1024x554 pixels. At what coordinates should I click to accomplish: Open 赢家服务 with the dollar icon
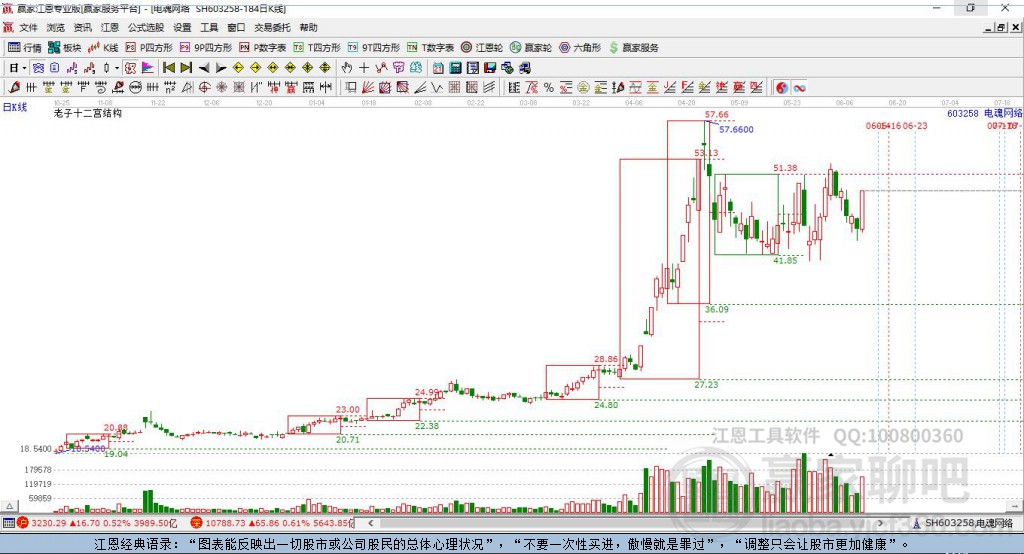(x=633, y=48)
